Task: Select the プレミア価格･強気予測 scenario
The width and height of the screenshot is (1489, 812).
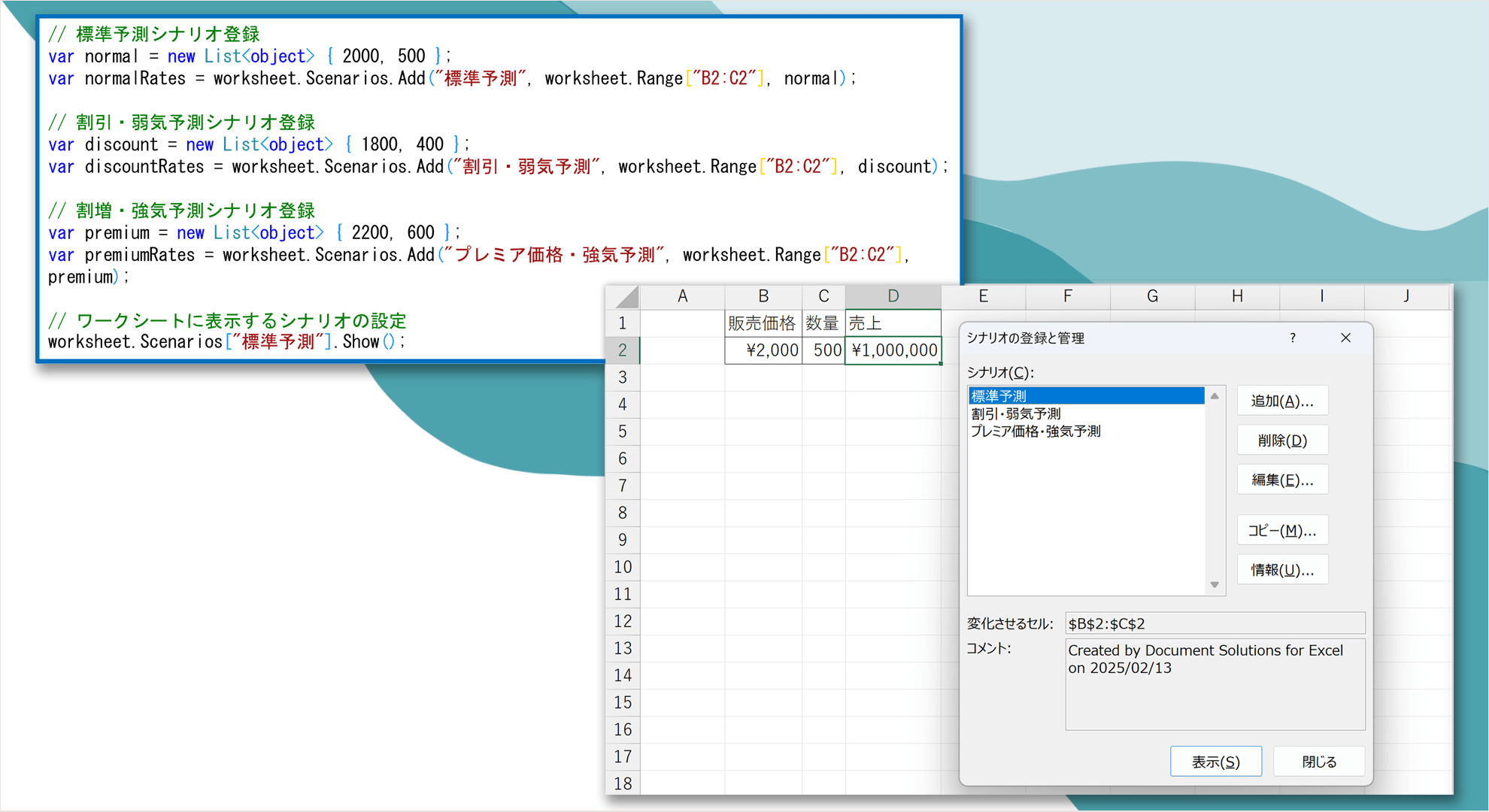Action: (1036, 432)
